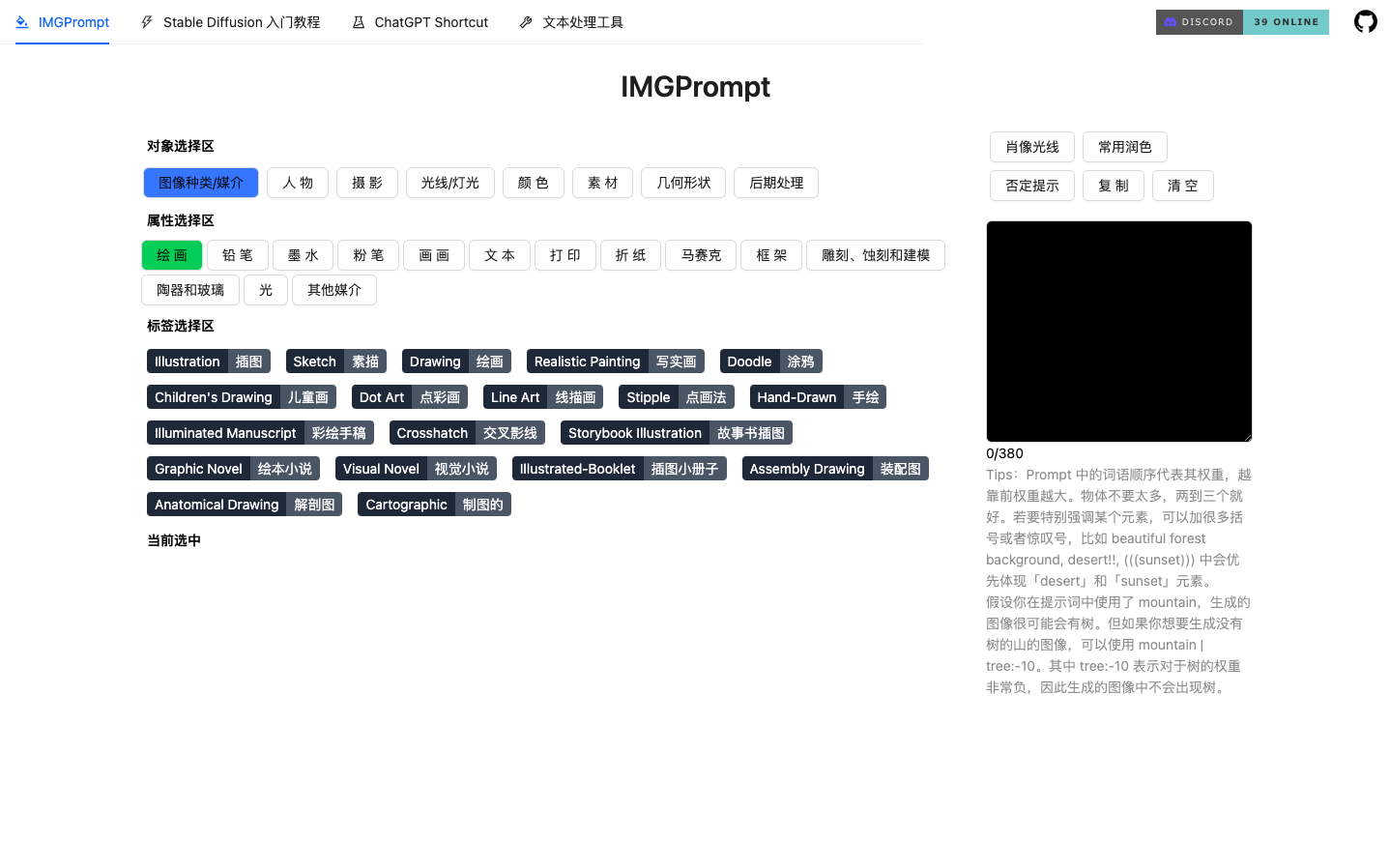Click the 肖像光线 button
This screenshot has width=1390, height=868.
click(x=1030, y=146)
